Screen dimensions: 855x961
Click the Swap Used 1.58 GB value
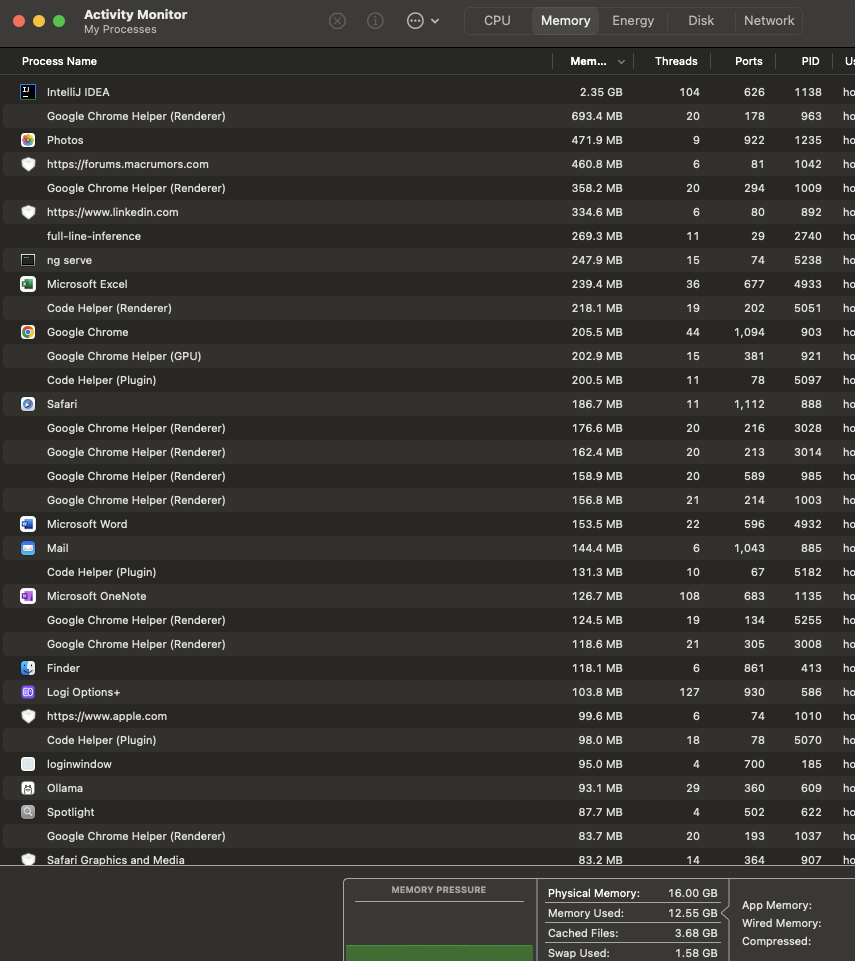696,953
